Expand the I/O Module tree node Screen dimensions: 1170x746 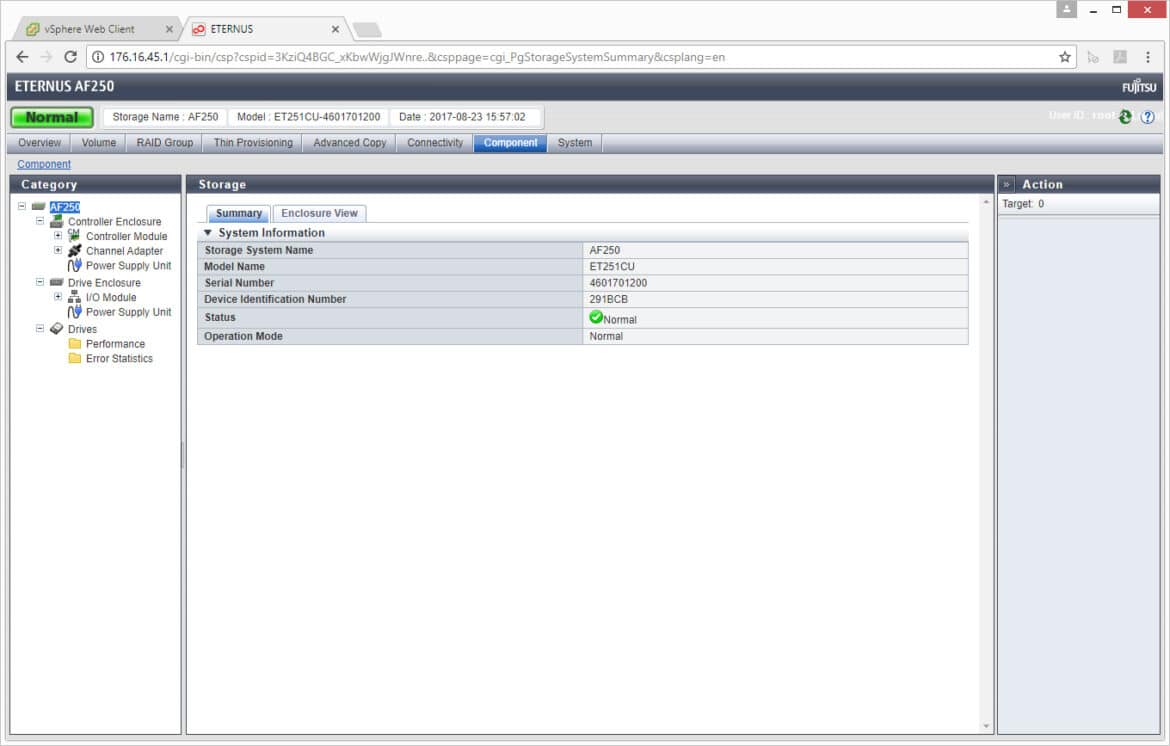pos(57,296)
